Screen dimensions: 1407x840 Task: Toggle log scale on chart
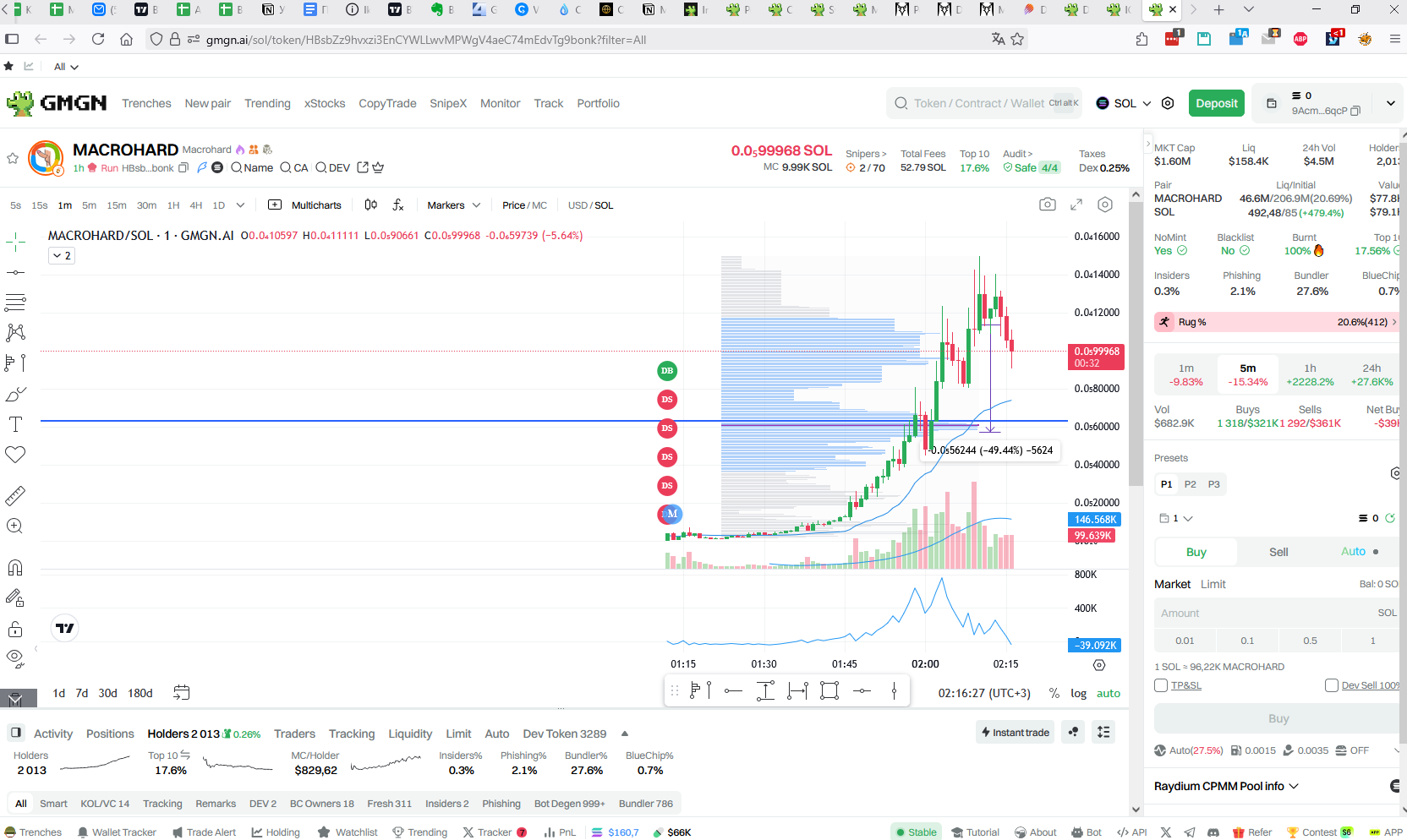(x=1078, y=693)
